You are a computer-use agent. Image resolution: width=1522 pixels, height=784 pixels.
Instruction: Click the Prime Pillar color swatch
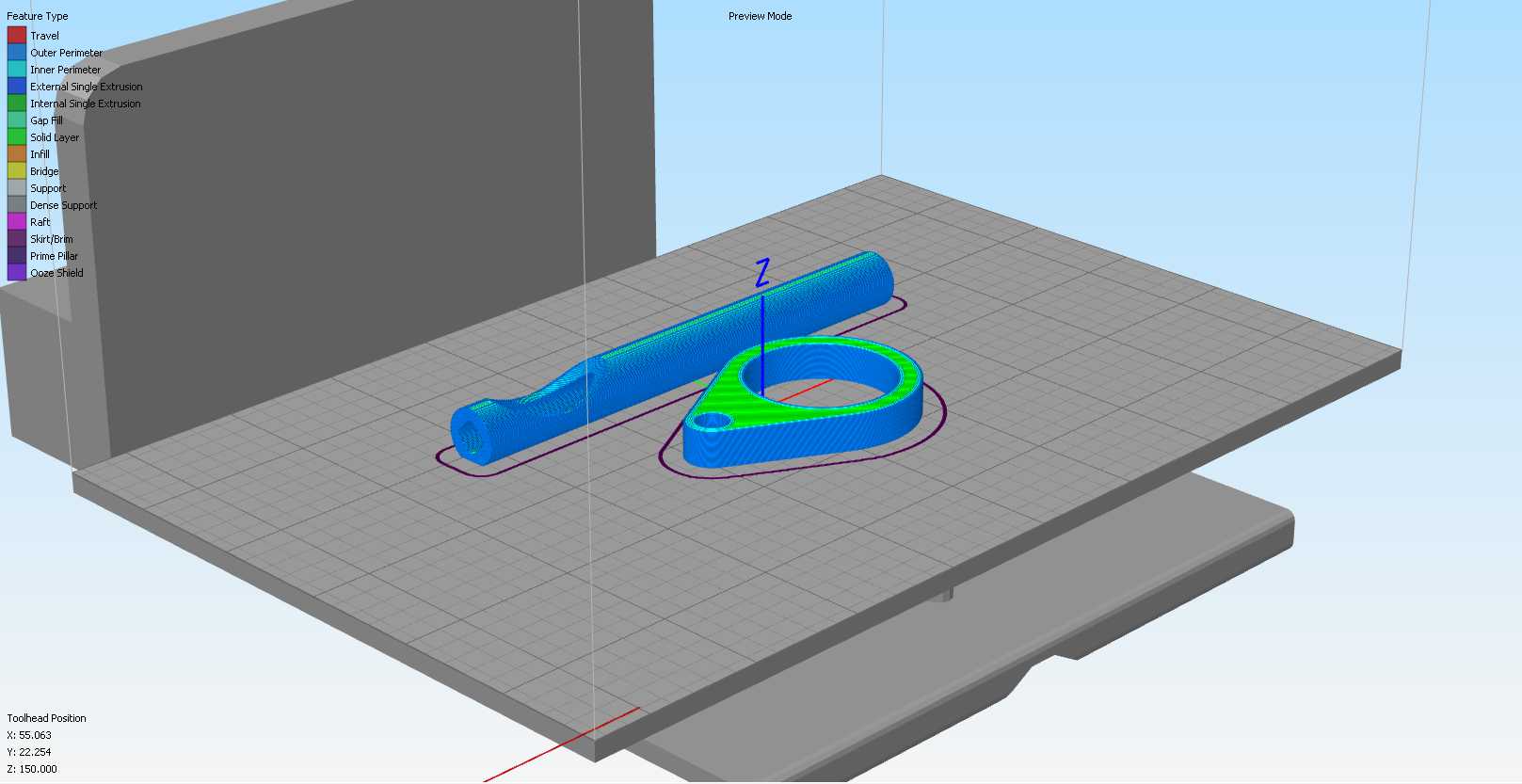(17, 256)
